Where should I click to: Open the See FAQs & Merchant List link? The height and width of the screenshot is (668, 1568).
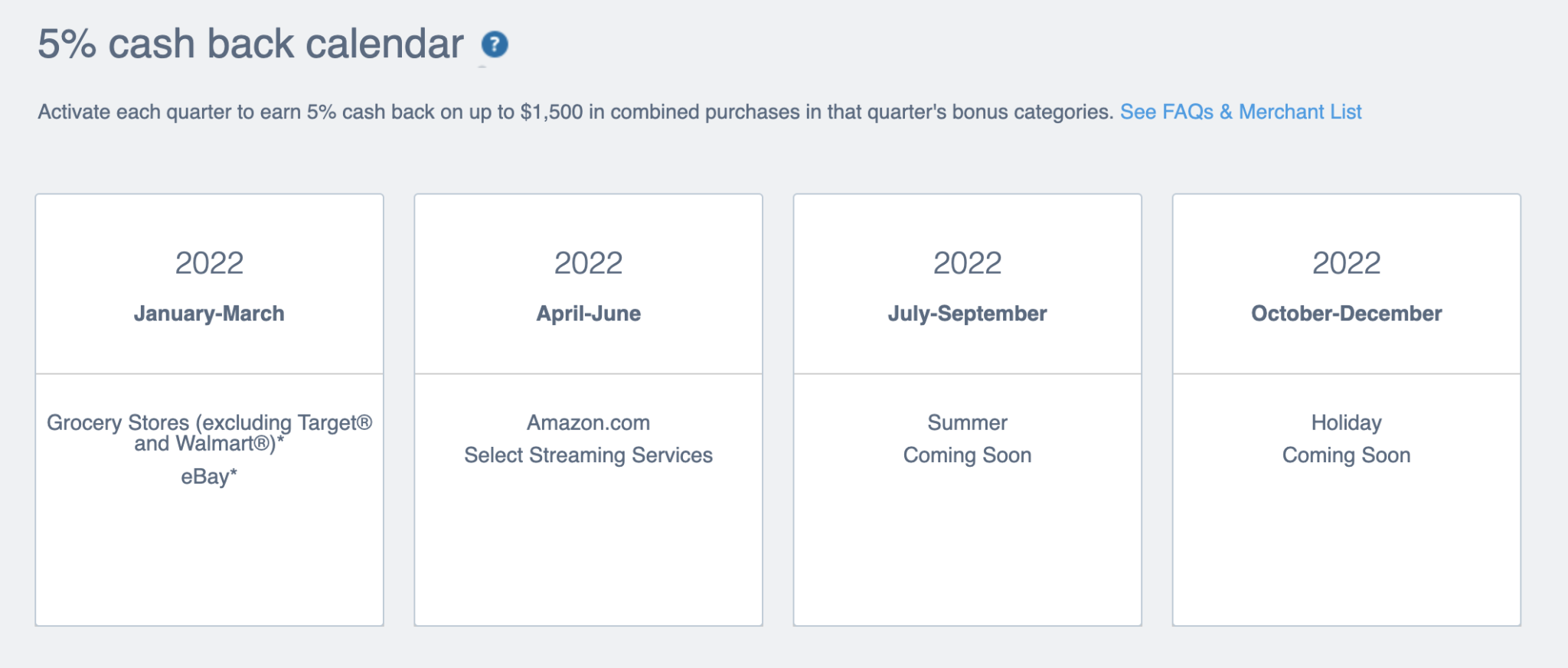click(x=1240, y=112)
